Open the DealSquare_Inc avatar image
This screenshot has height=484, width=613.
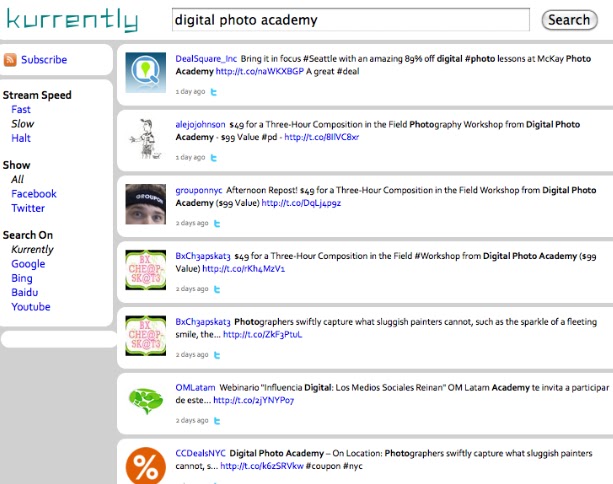pos(145,72)
